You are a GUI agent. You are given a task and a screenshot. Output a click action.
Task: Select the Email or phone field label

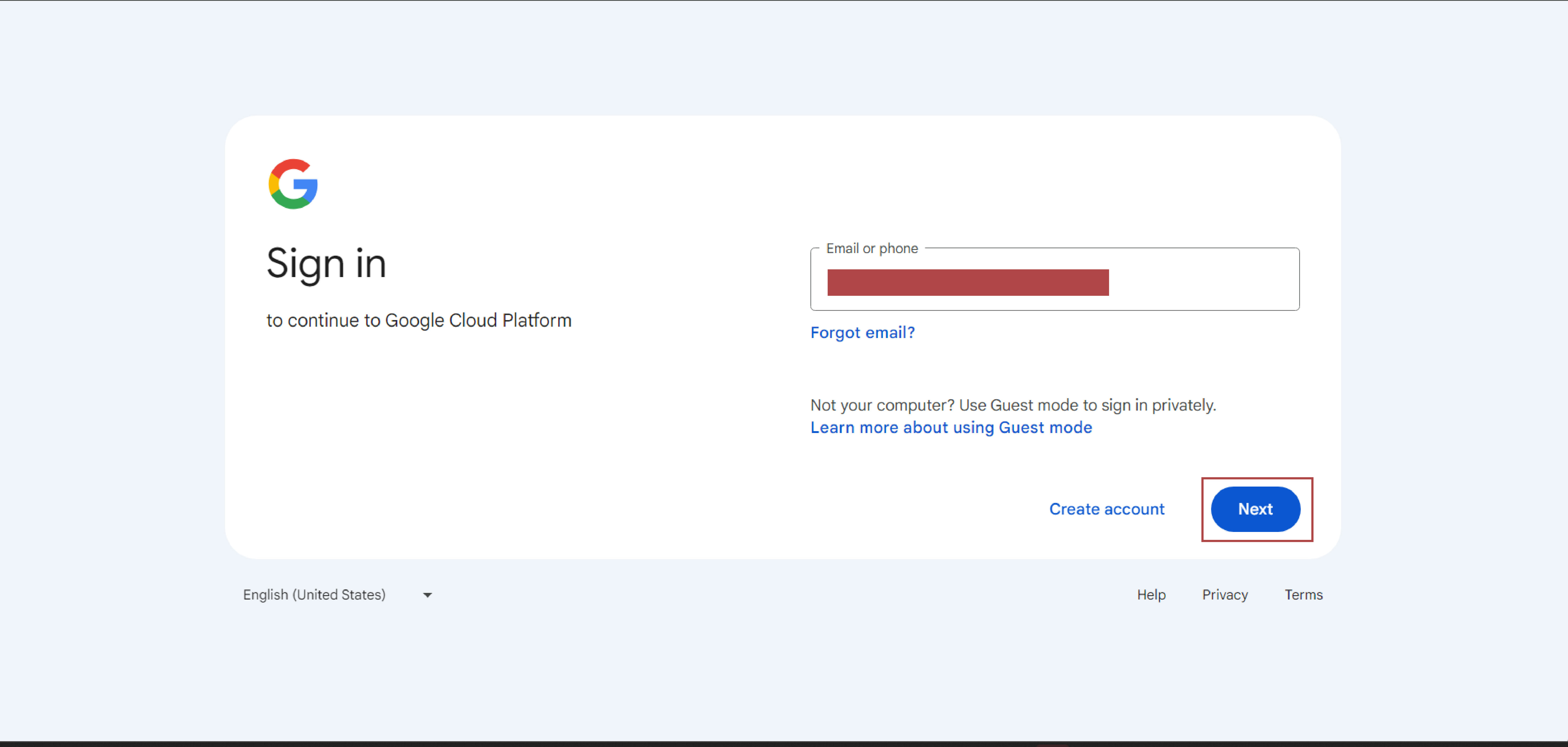872,248
